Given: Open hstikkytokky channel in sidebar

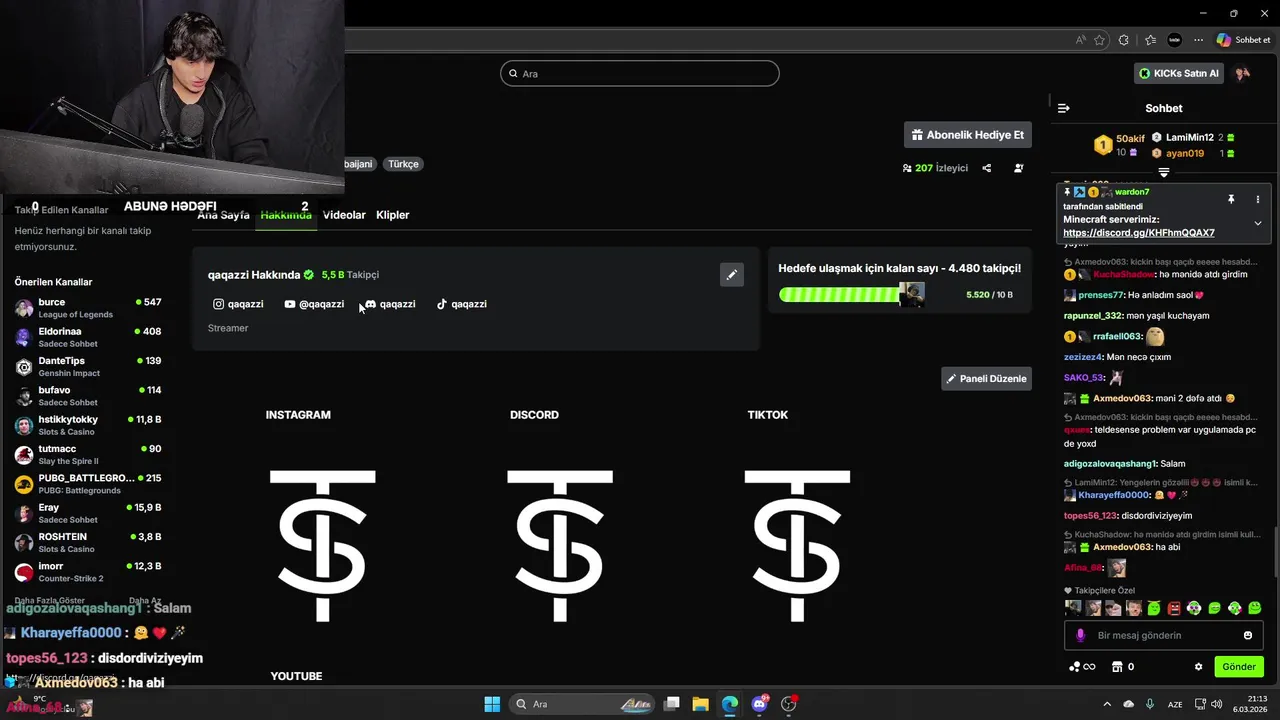Looking at the screenshot, I should click(88, 425).
